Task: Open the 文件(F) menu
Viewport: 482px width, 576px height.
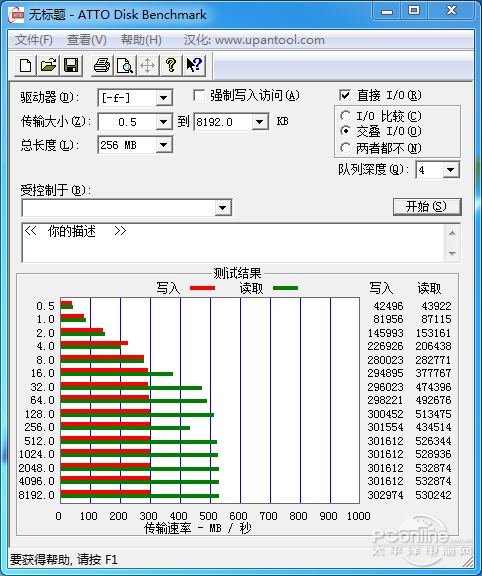Action: tap(33, 40)
